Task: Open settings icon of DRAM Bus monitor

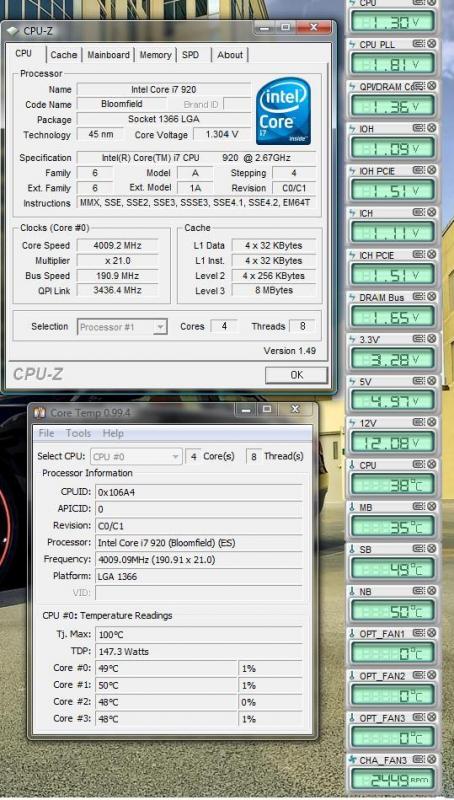Action: (419, 296)
